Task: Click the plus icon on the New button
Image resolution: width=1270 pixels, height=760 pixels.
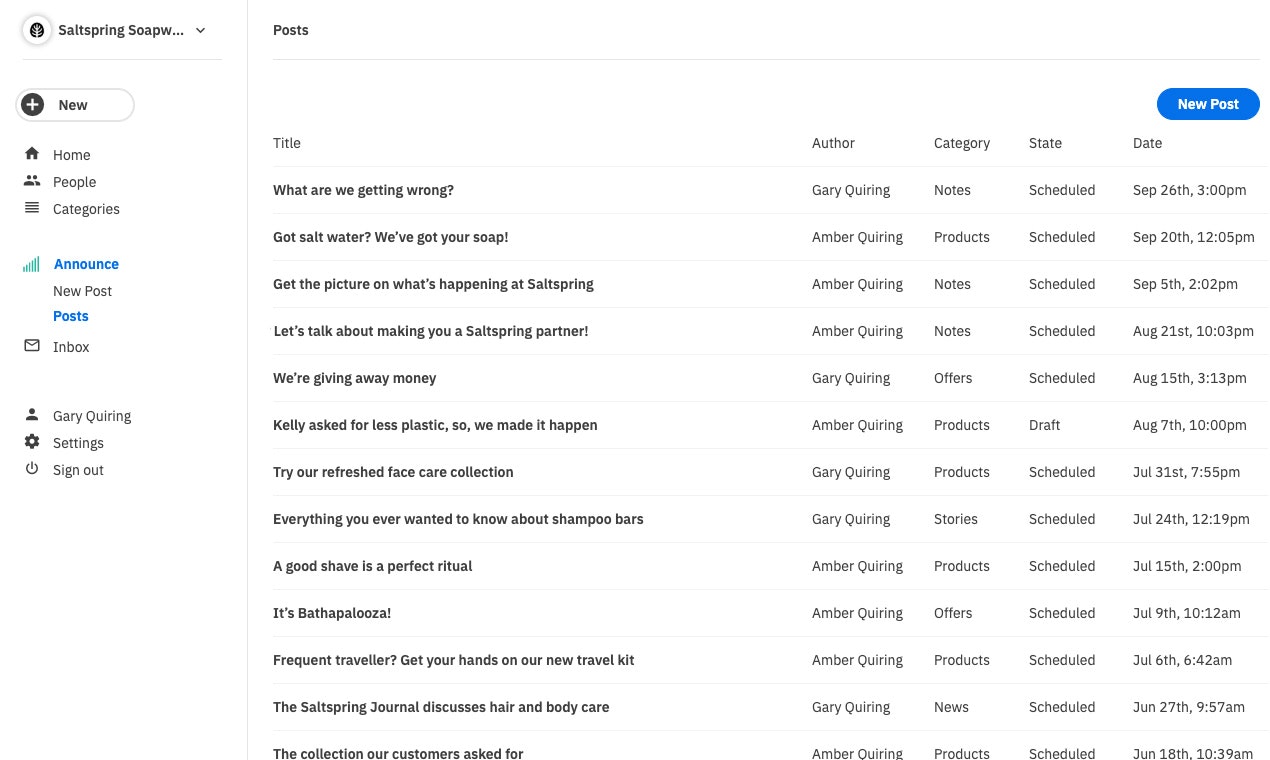Action: (33, 104)
